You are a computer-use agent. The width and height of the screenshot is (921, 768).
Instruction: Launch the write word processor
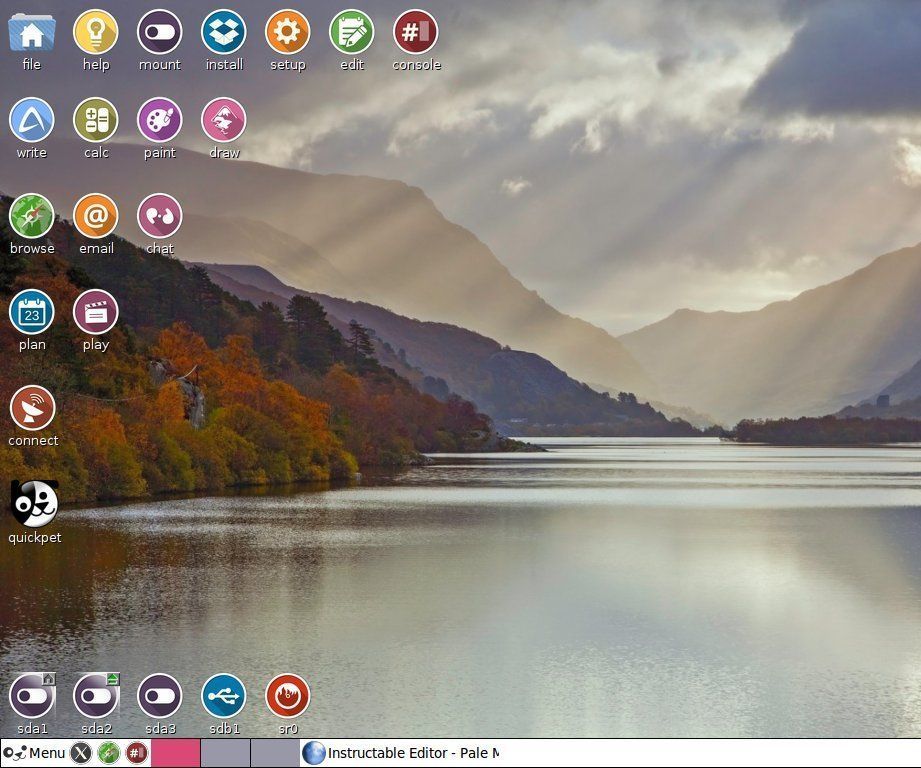pos(31,120)
